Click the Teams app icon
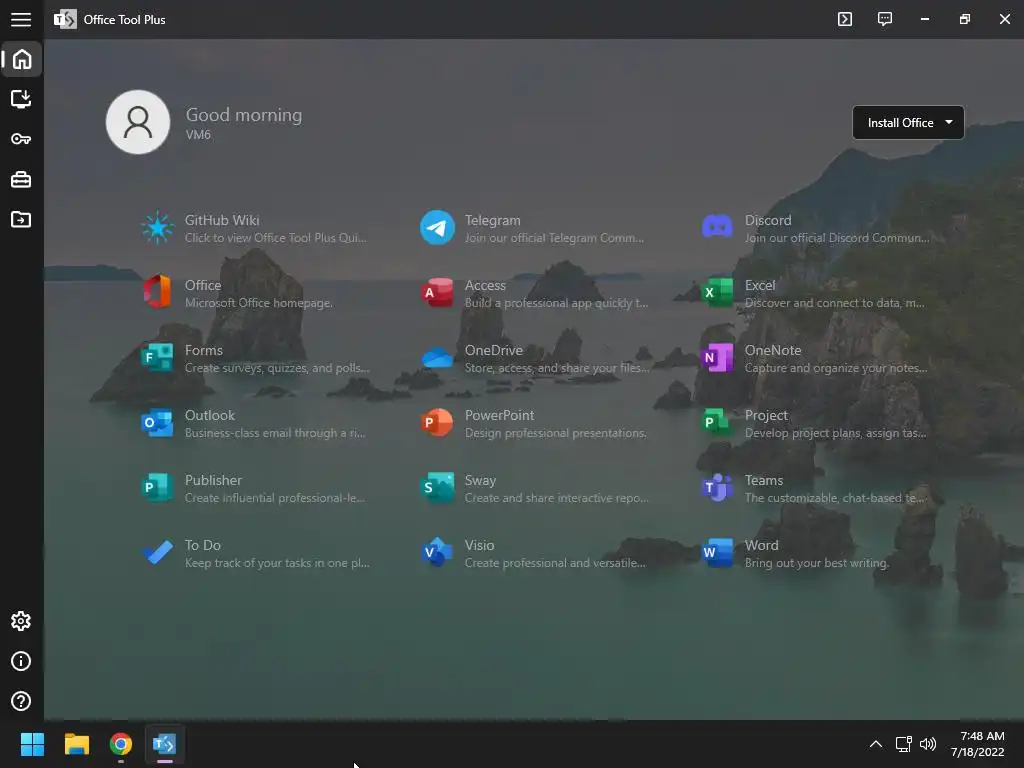The width and height of the screenshot is (1024, 768). (717, 487)
